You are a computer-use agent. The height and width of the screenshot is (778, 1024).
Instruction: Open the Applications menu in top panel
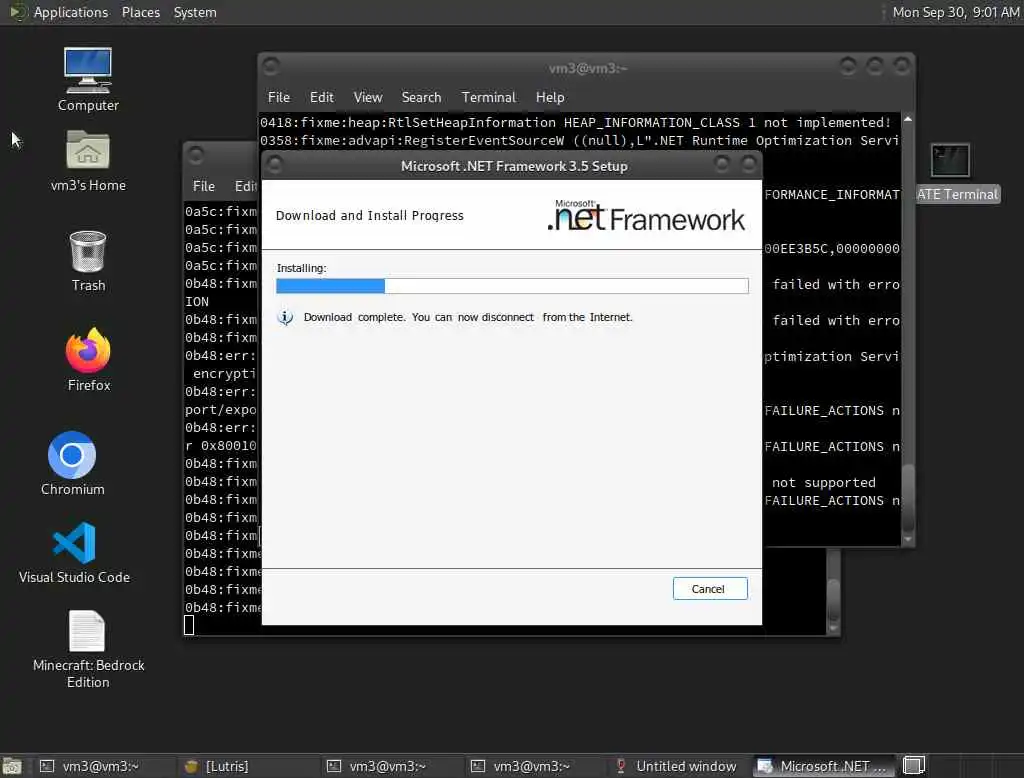pos(71,12)
